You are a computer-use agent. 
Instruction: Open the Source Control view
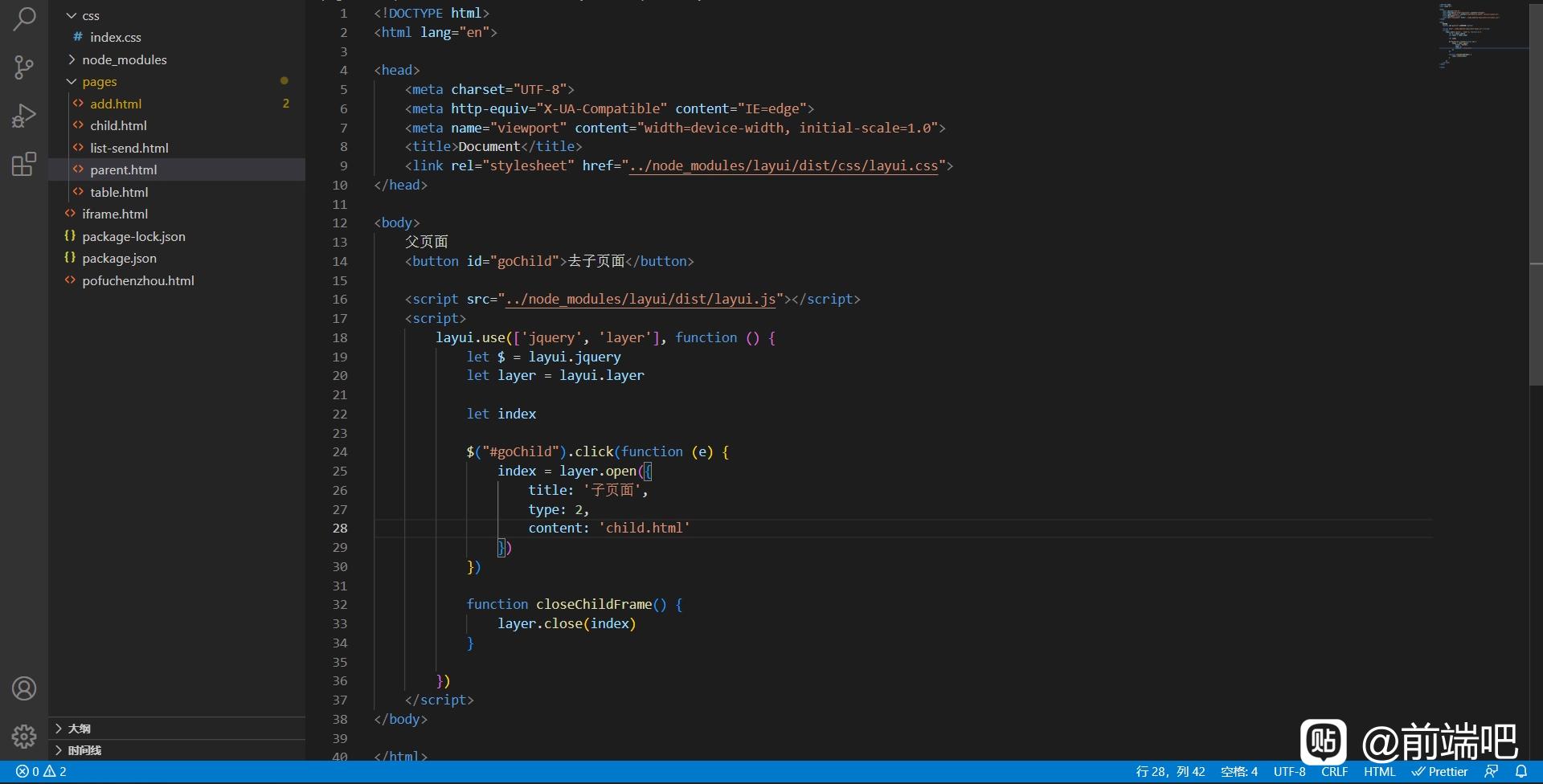[x=24, y=67]
